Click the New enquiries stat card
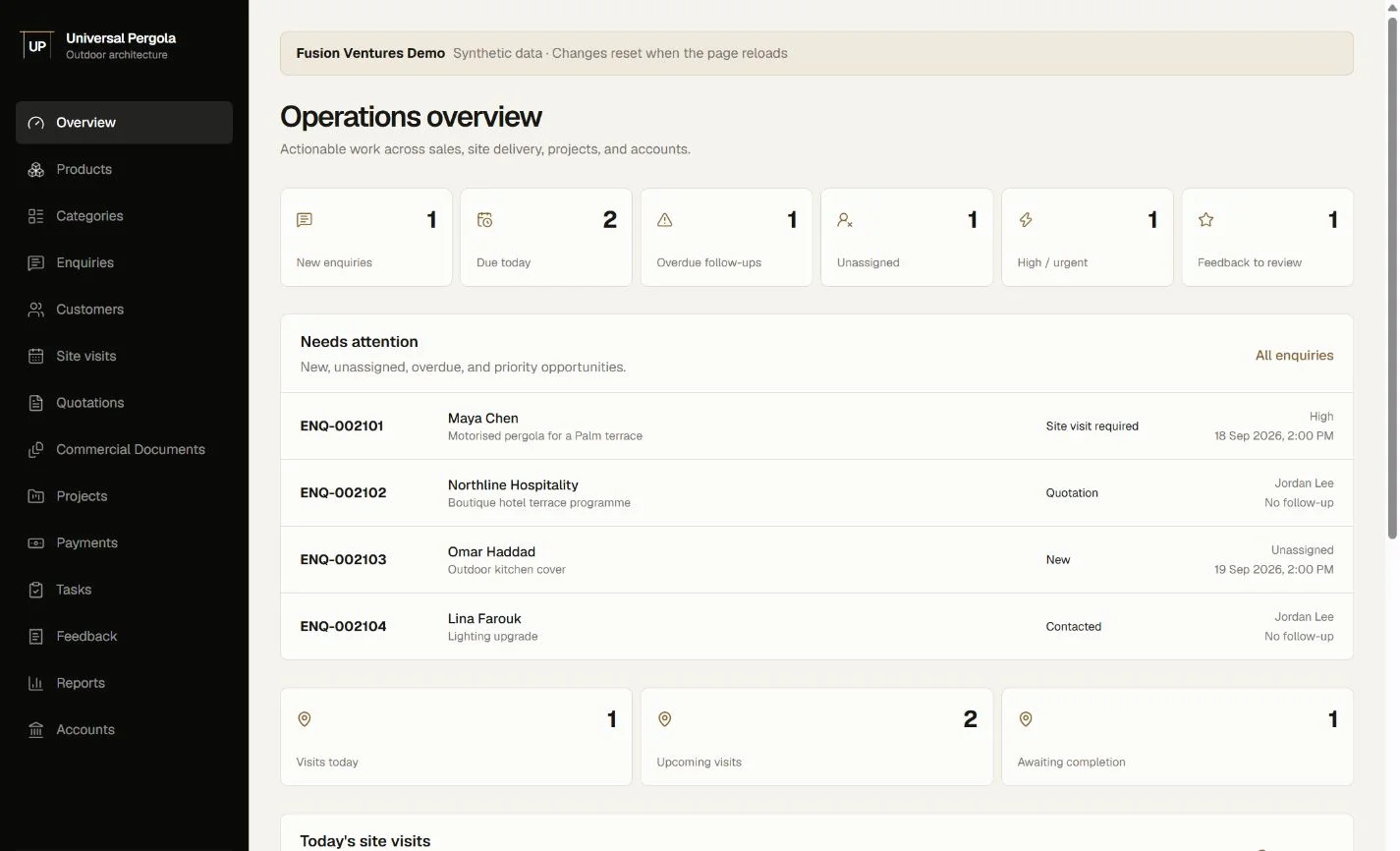This screenshot has height=851, width=1400. 366,238
